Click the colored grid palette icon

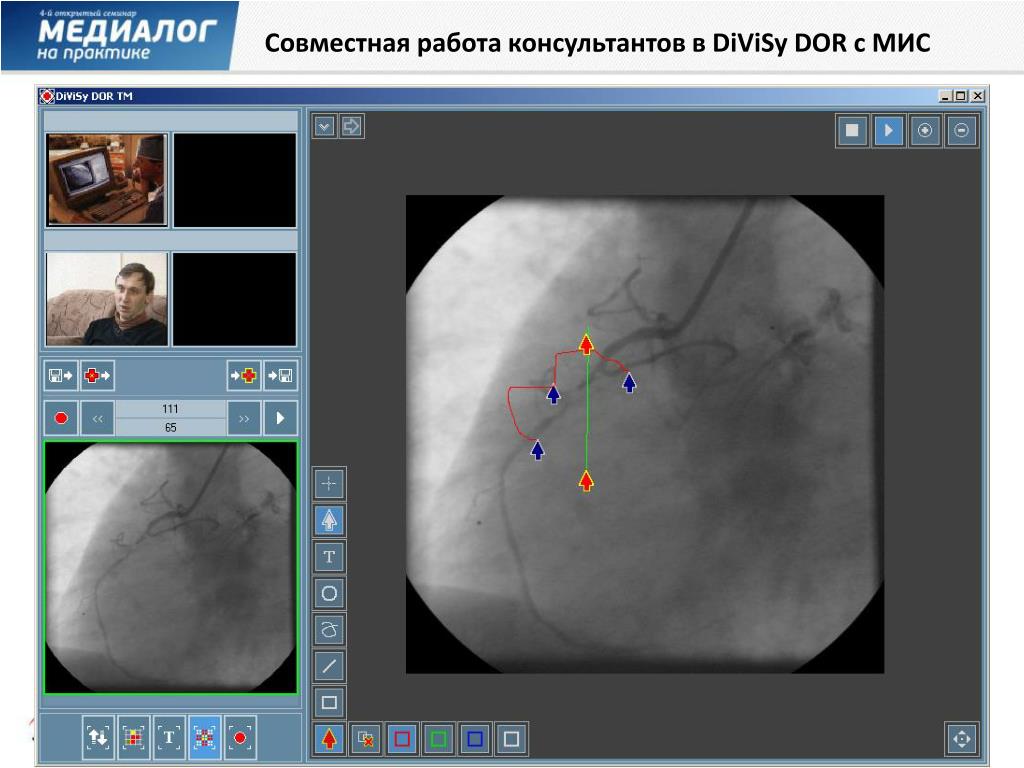133,737
